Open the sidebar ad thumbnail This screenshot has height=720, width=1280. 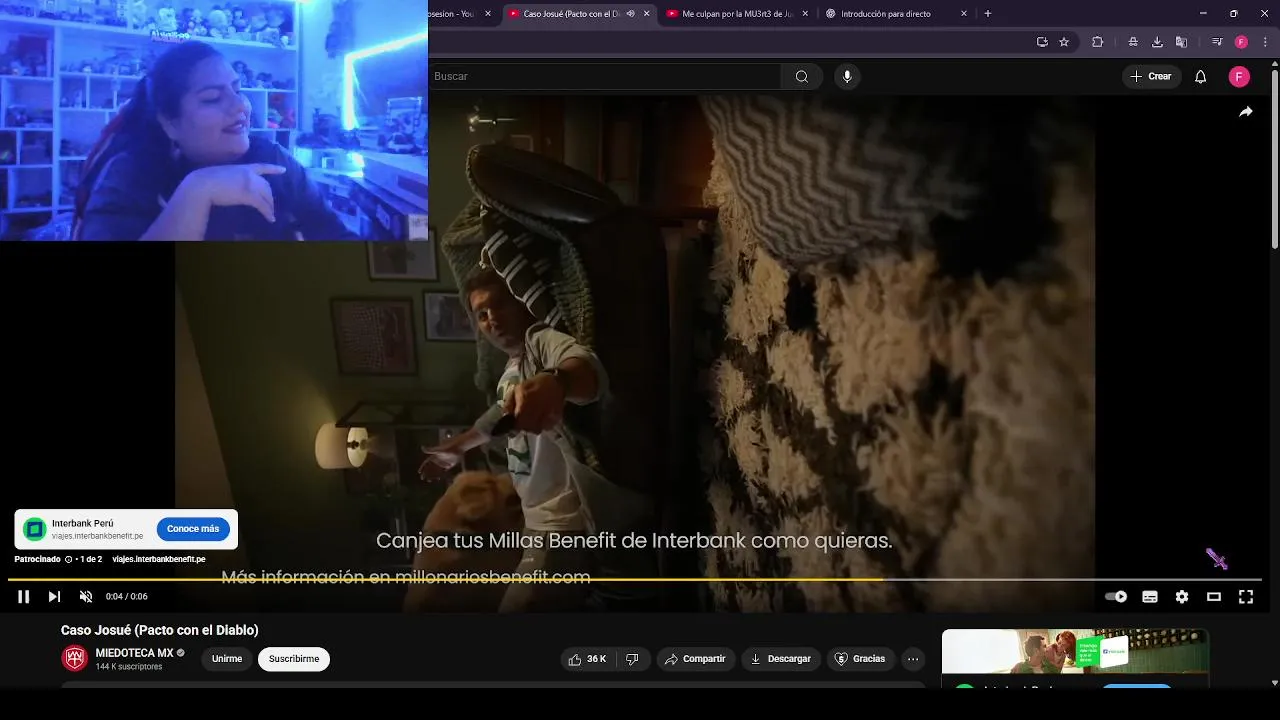point(1075,652)
